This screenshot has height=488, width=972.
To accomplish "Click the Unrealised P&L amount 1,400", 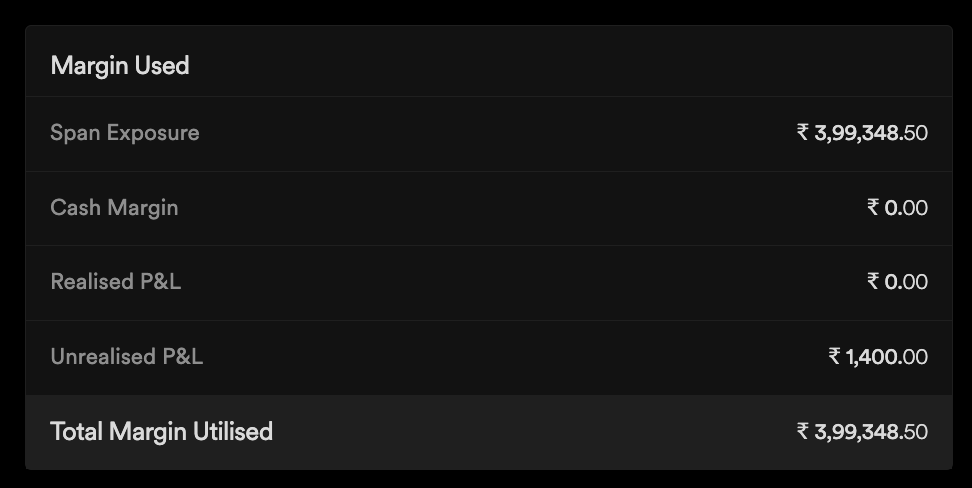I will 872,357.
